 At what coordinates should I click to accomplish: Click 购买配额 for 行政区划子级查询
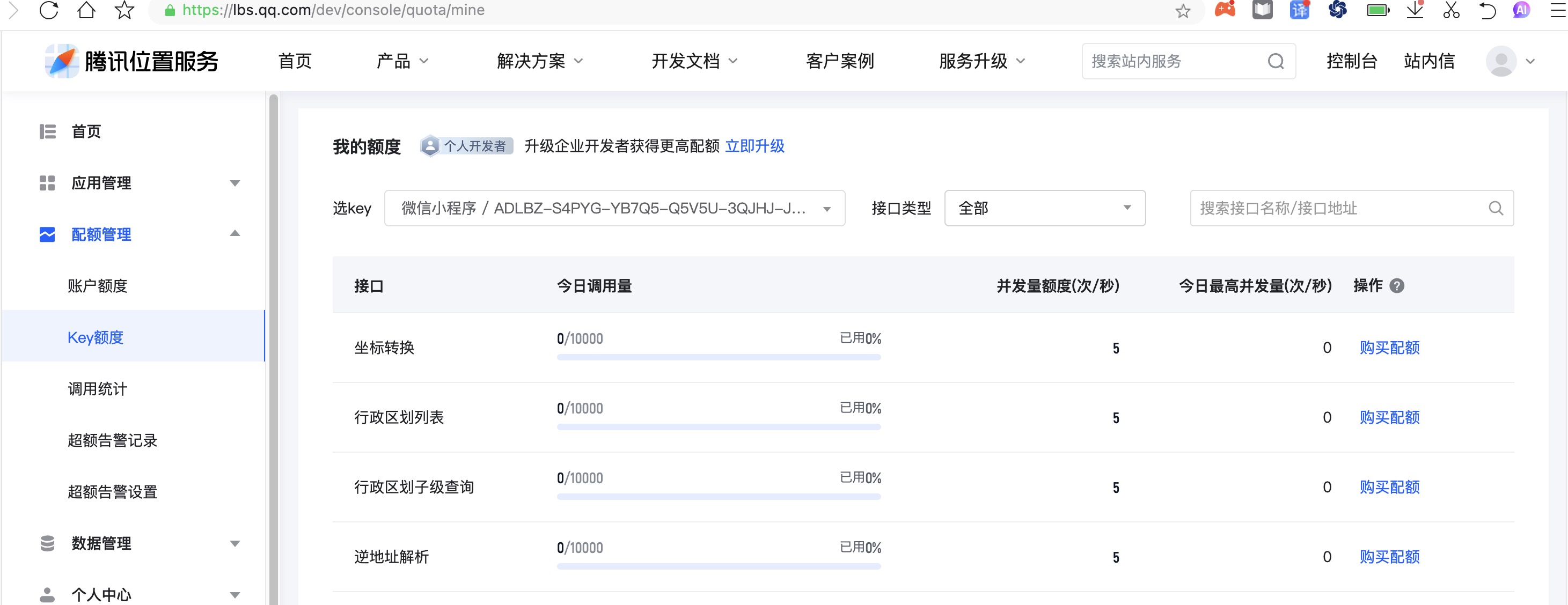pos(1390,487)
